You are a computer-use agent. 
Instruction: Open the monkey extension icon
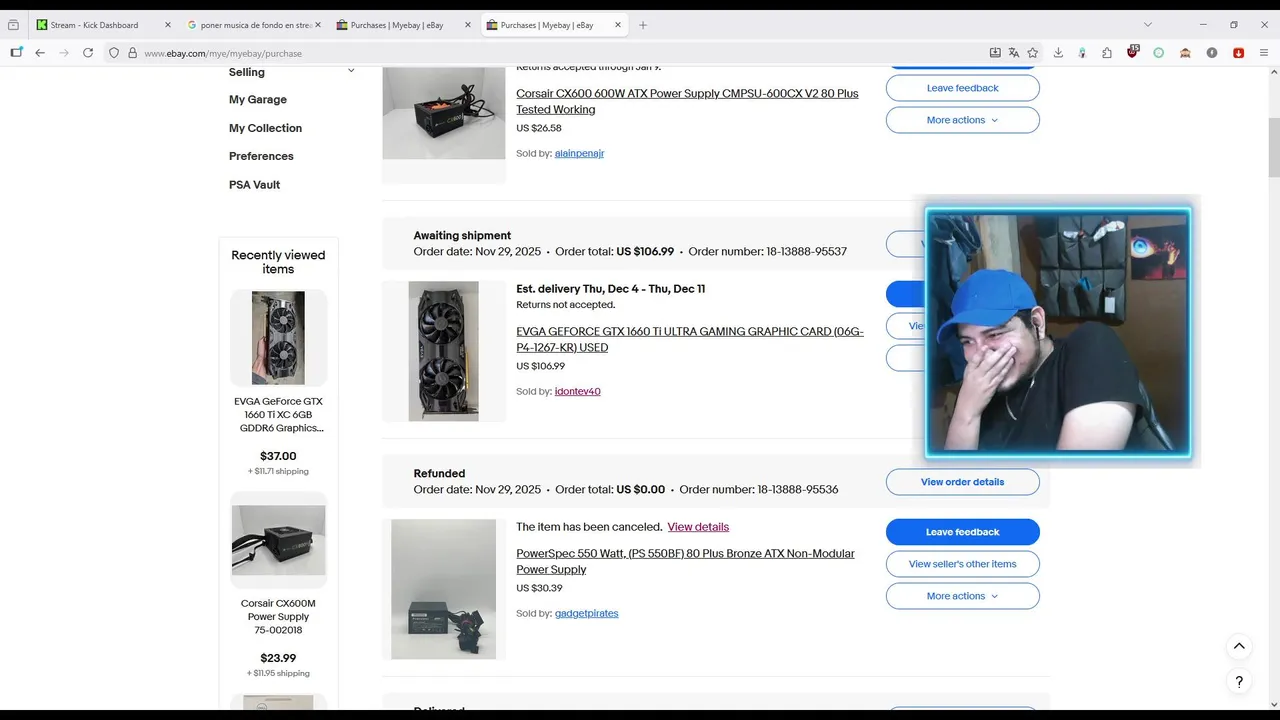(1185, 53)
